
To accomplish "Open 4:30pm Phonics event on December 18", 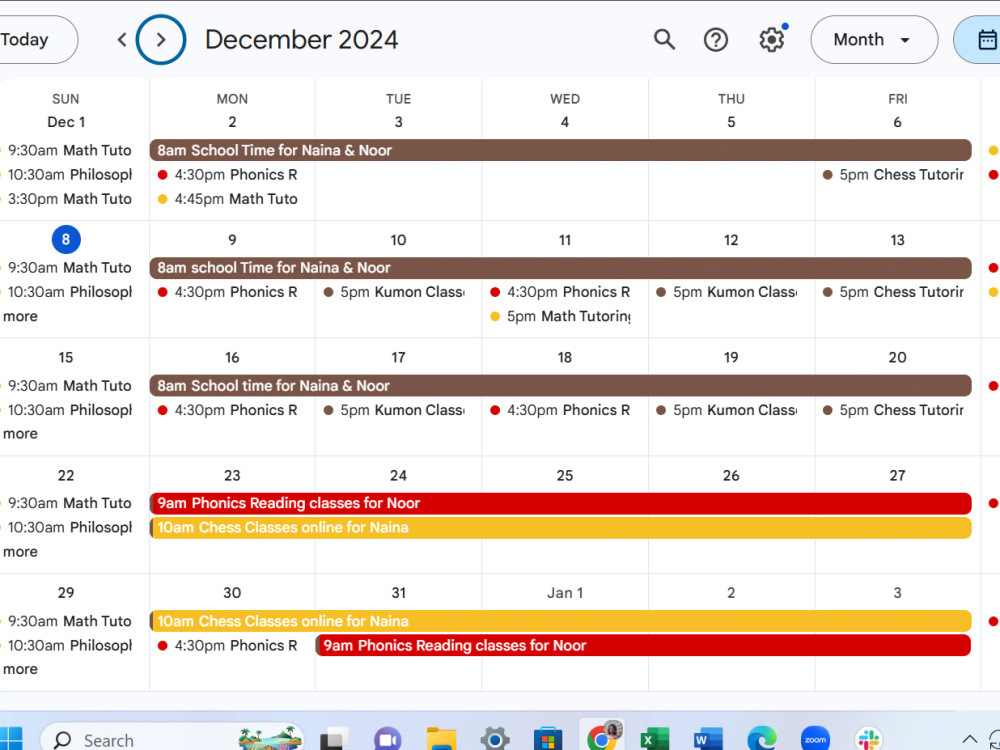I will (561, 410).
